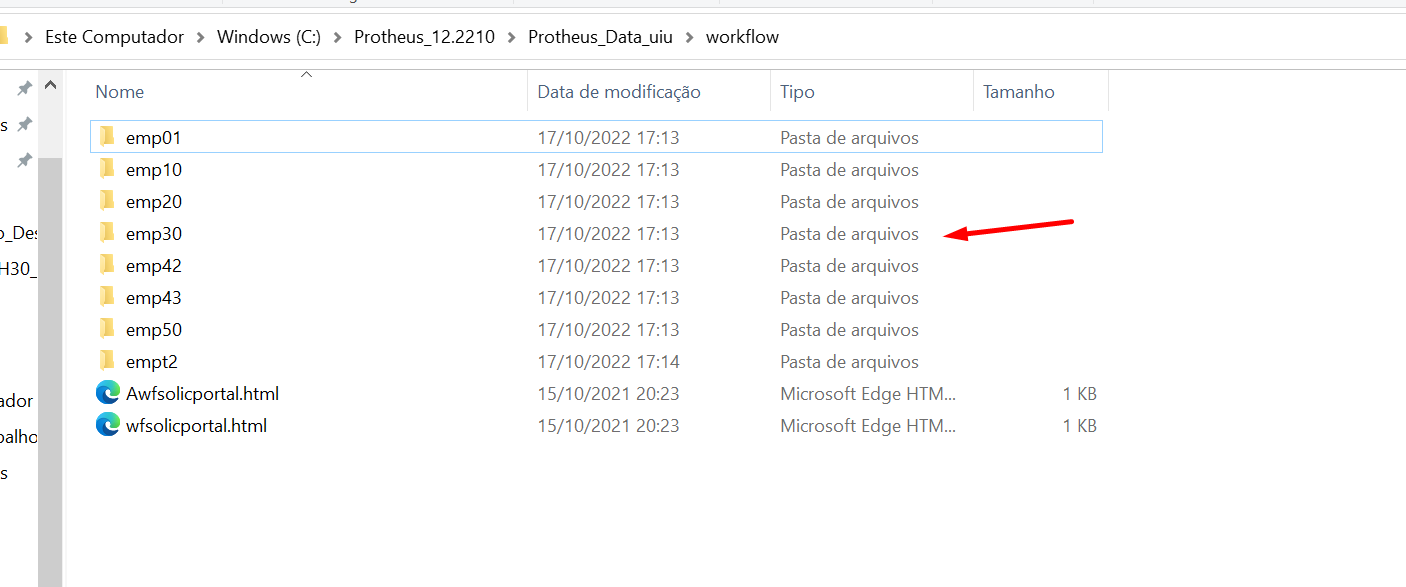Sort by the 'Tamanho' column header
The image size is (1406, 587).
[x=1040, y=91]
